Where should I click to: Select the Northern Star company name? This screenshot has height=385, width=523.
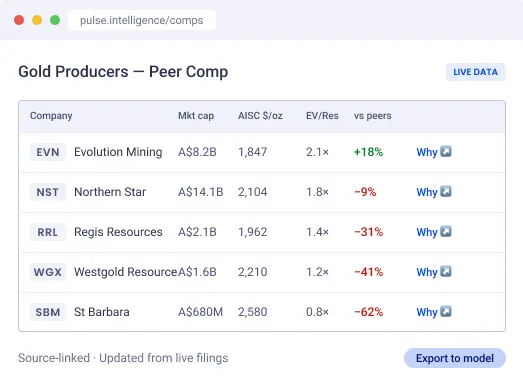[110, 192]
